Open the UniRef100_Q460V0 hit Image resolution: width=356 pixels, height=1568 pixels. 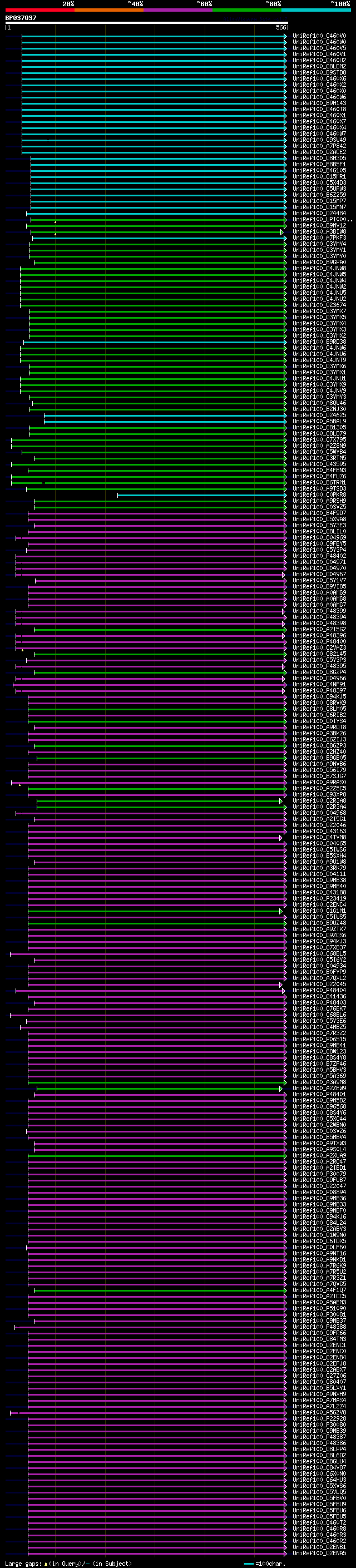[x=319, y=36]
